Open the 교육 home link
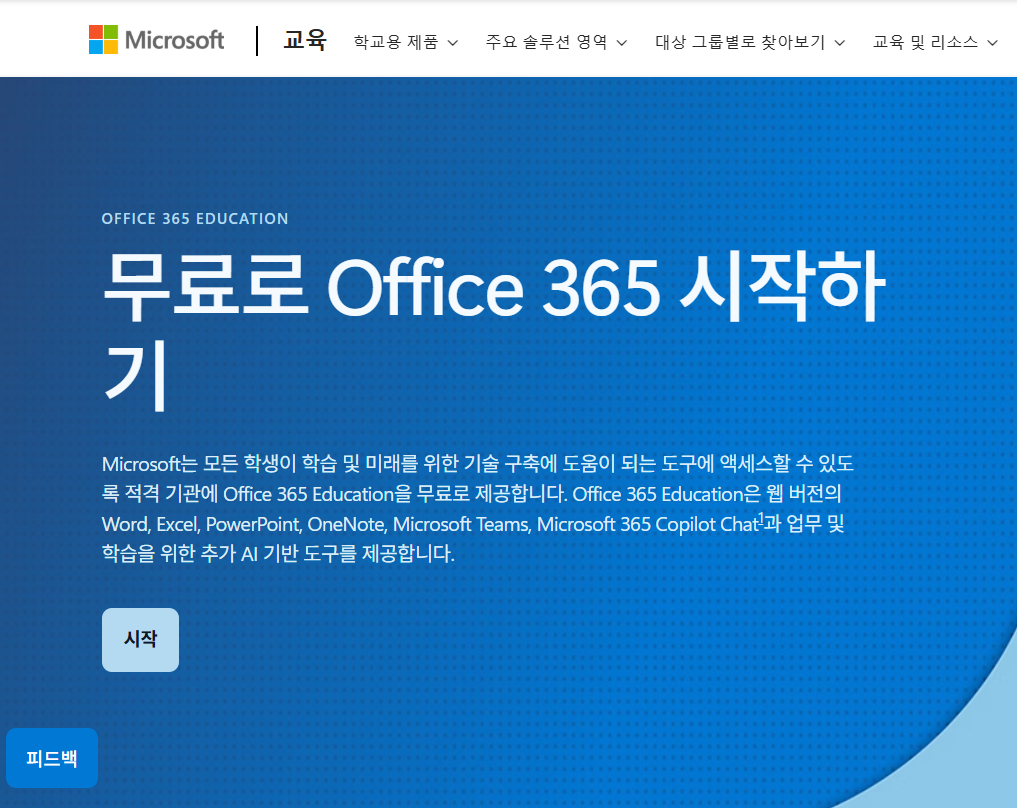The height and width of the screenshot is (808, 1017). point(305,40)
